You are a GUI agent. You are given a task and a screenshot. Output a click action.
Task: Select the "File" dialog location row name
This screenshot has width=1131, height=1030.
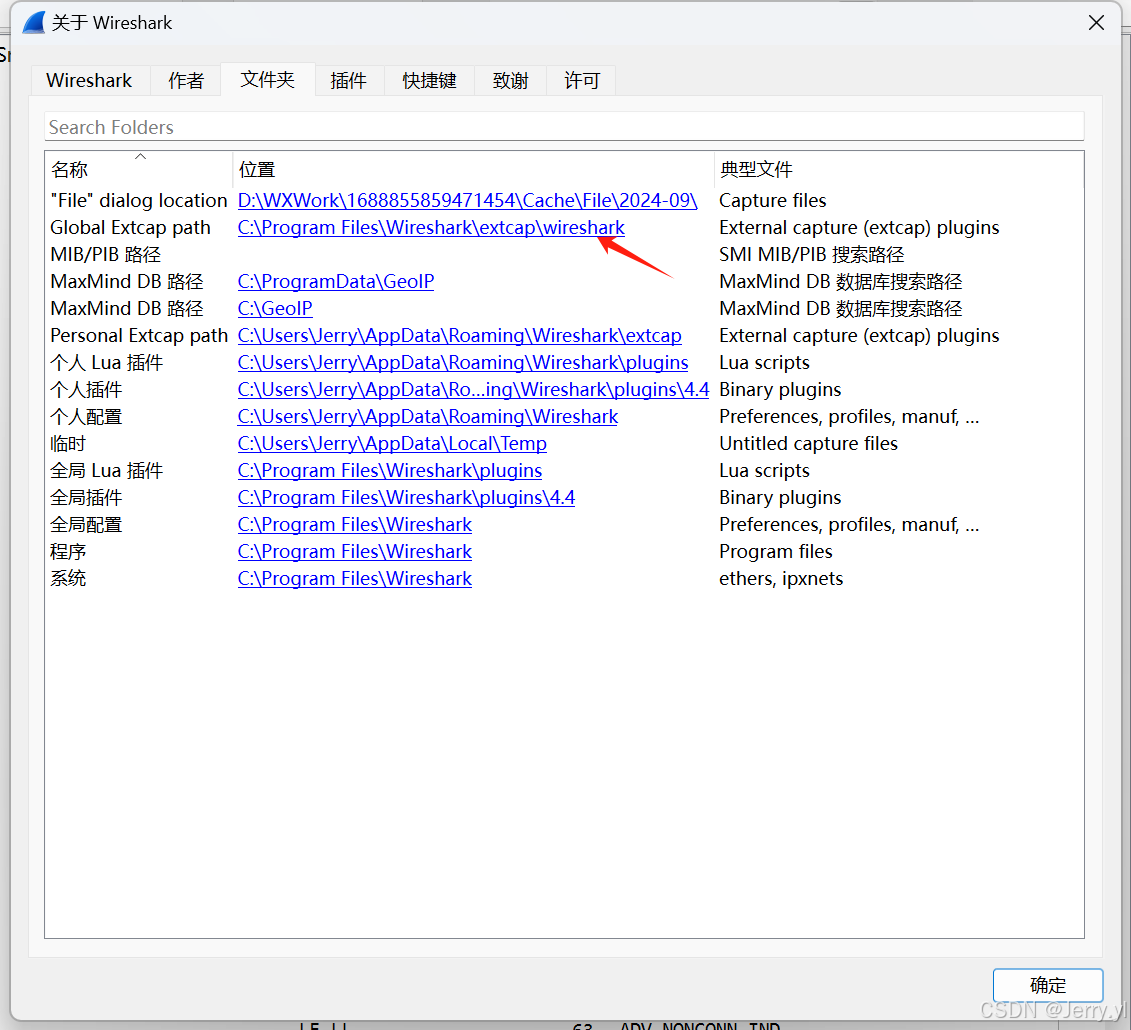pos(138,201)
